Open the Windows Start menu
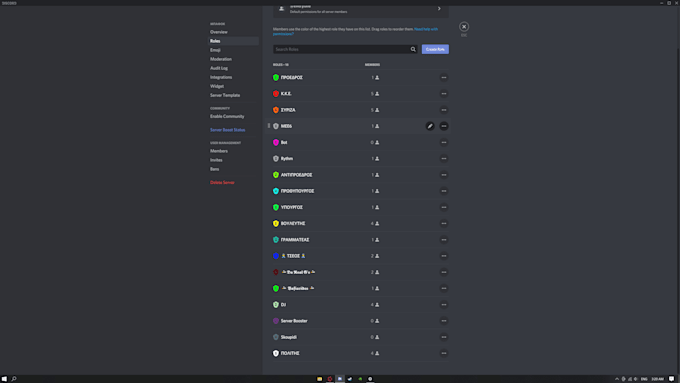 coord(4,379)
